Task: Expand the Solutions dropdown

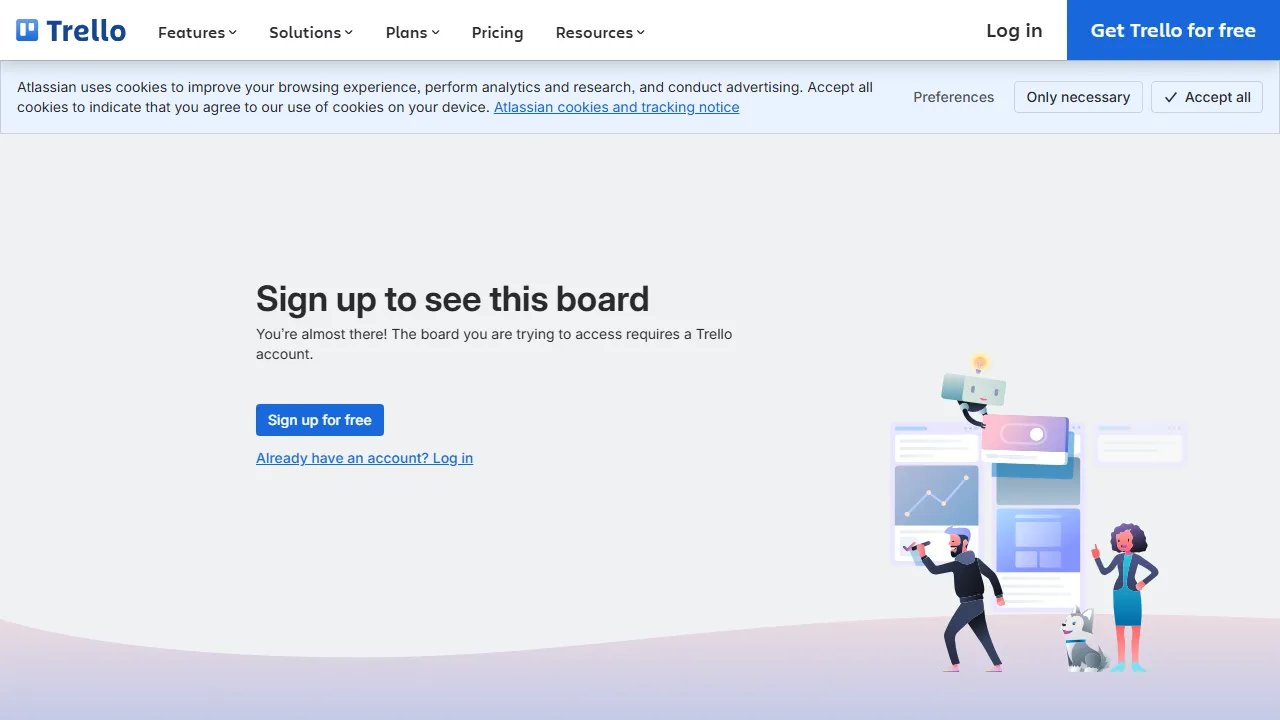Action: [305, 32]
